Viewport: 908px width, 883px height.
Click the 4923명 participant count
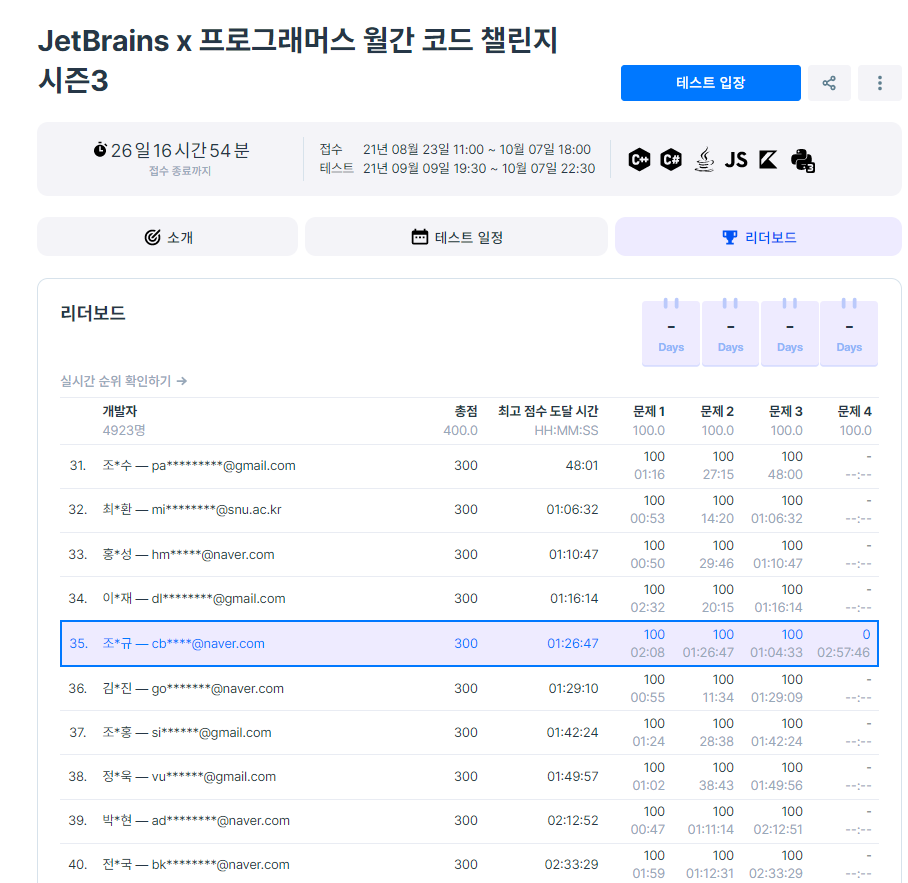(124, 430)
